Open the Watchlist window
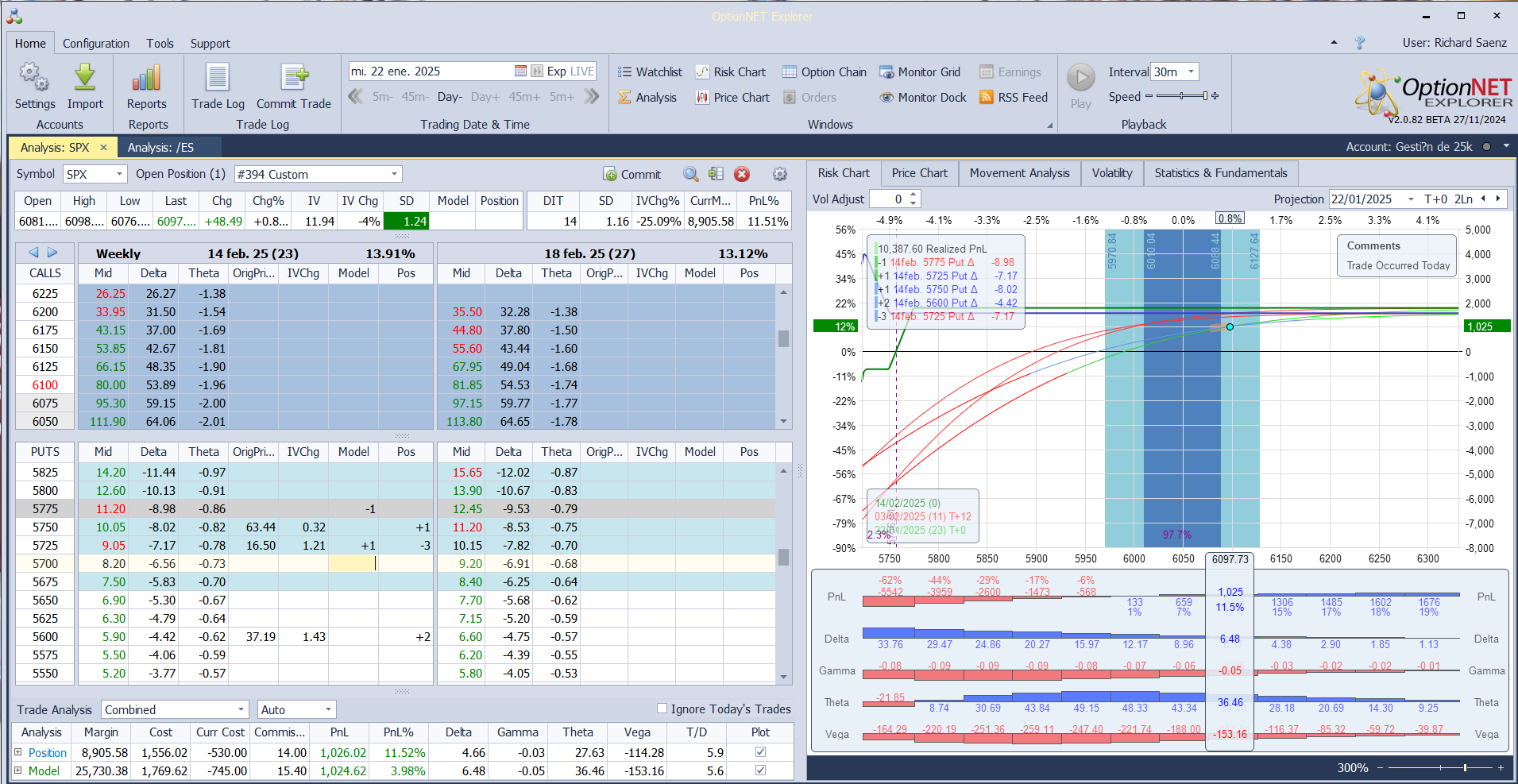Viewport: 1518px width, 784px height. coord(650,72)
